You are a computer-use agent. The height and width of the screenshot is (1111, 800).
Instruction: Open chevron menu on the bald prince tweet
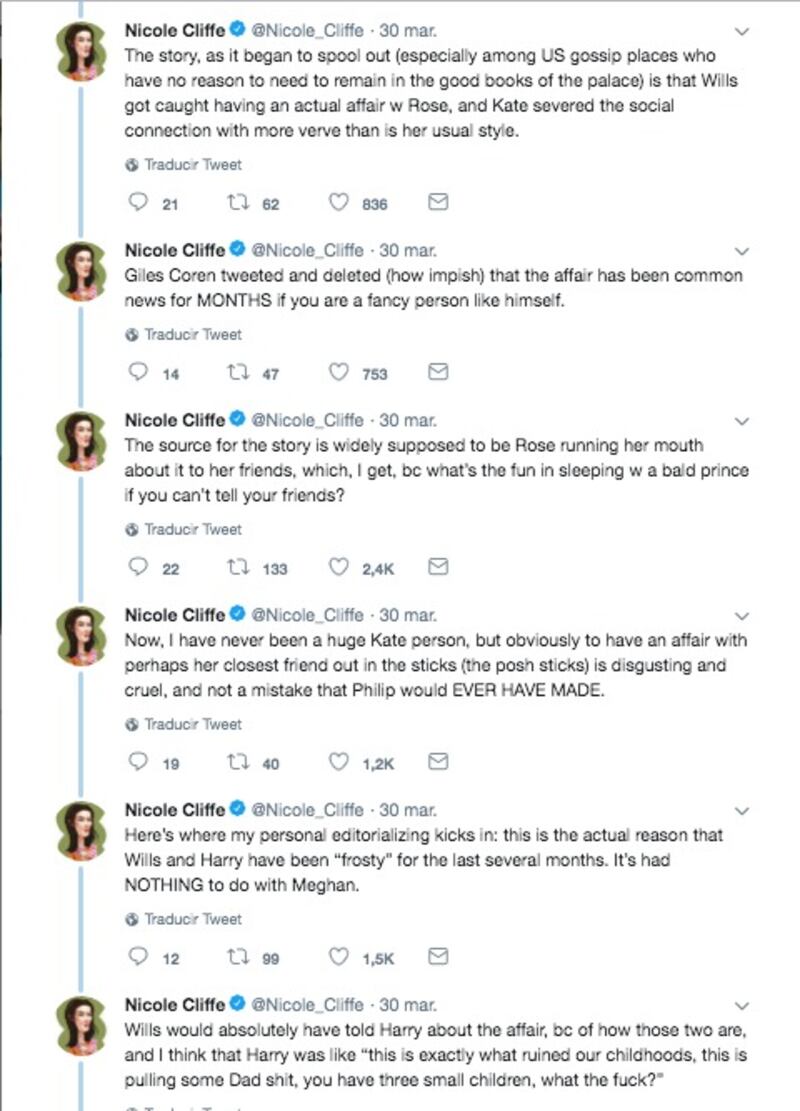(x=741, y=422)
